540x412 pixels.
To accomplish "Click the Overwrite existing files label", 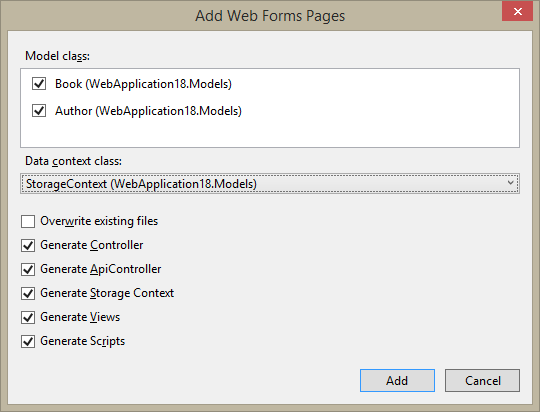I will coord(99,221).
